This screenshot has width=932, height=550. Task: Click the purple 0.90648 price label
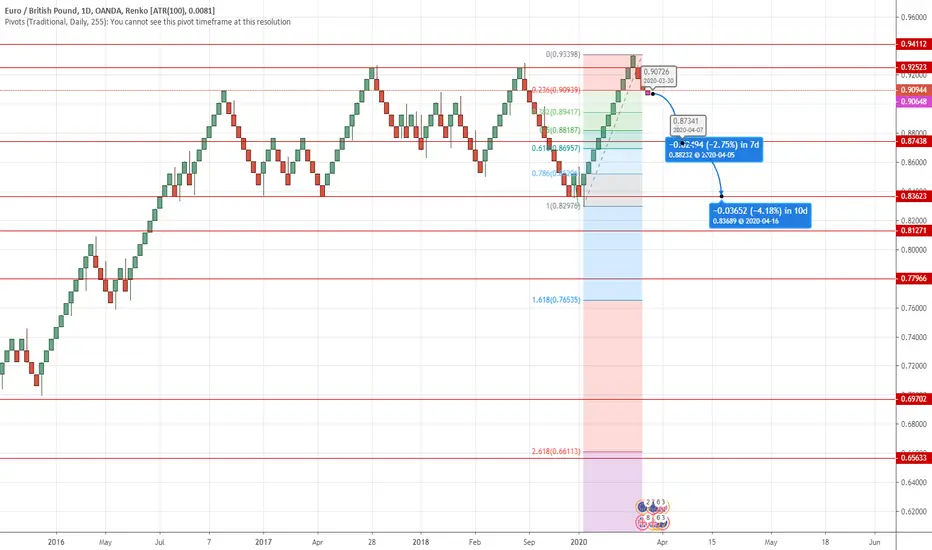coord(914,102)
